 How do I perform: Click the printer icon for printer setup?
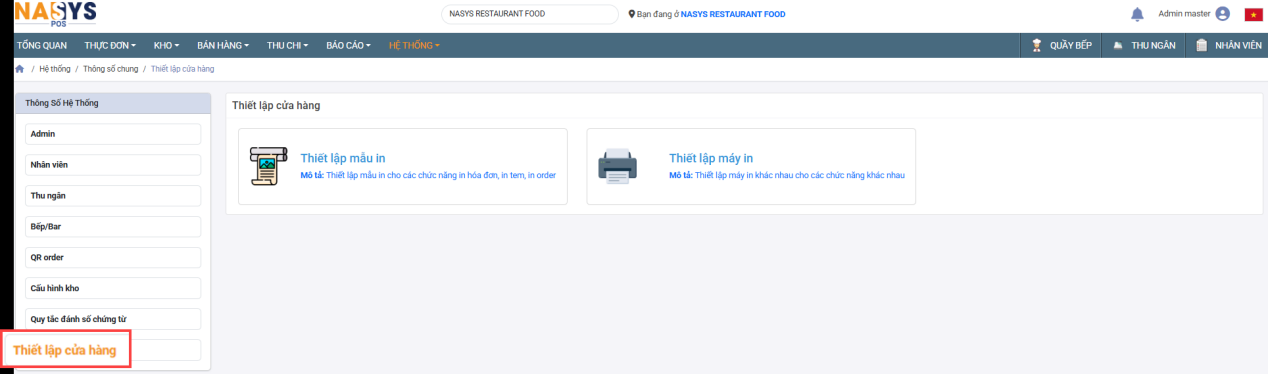tap(617, 166)
